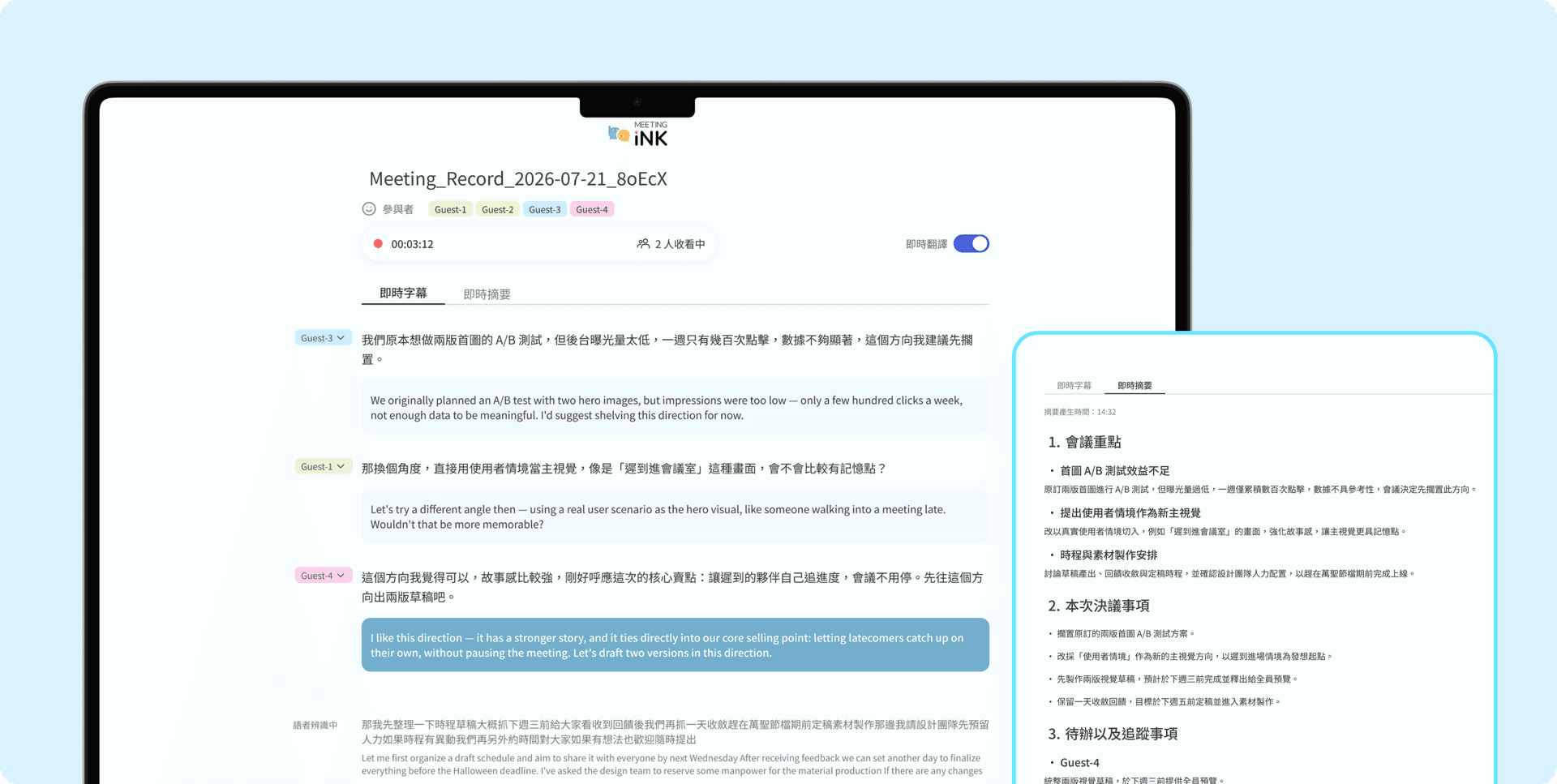Click the 2 人收看中 viewer count
The image size is (1557, 784).
point(680,244)
